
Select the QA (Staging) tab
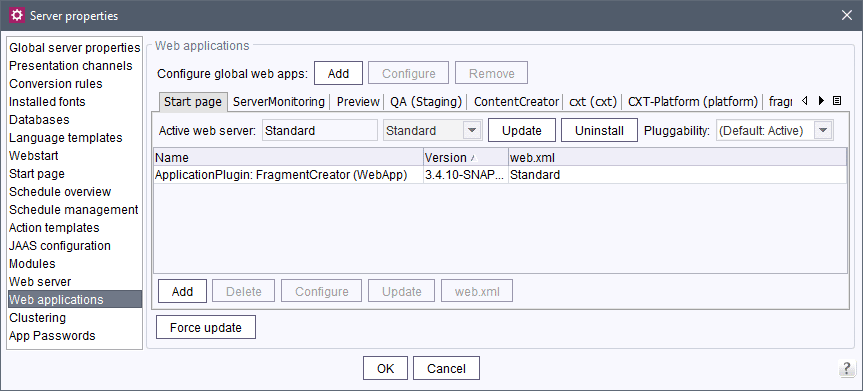coord(426,101)
